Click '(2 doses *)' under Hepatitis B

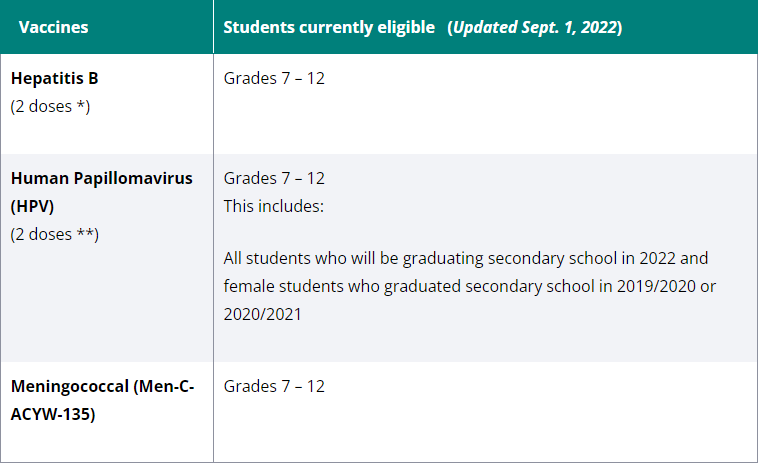50,106
